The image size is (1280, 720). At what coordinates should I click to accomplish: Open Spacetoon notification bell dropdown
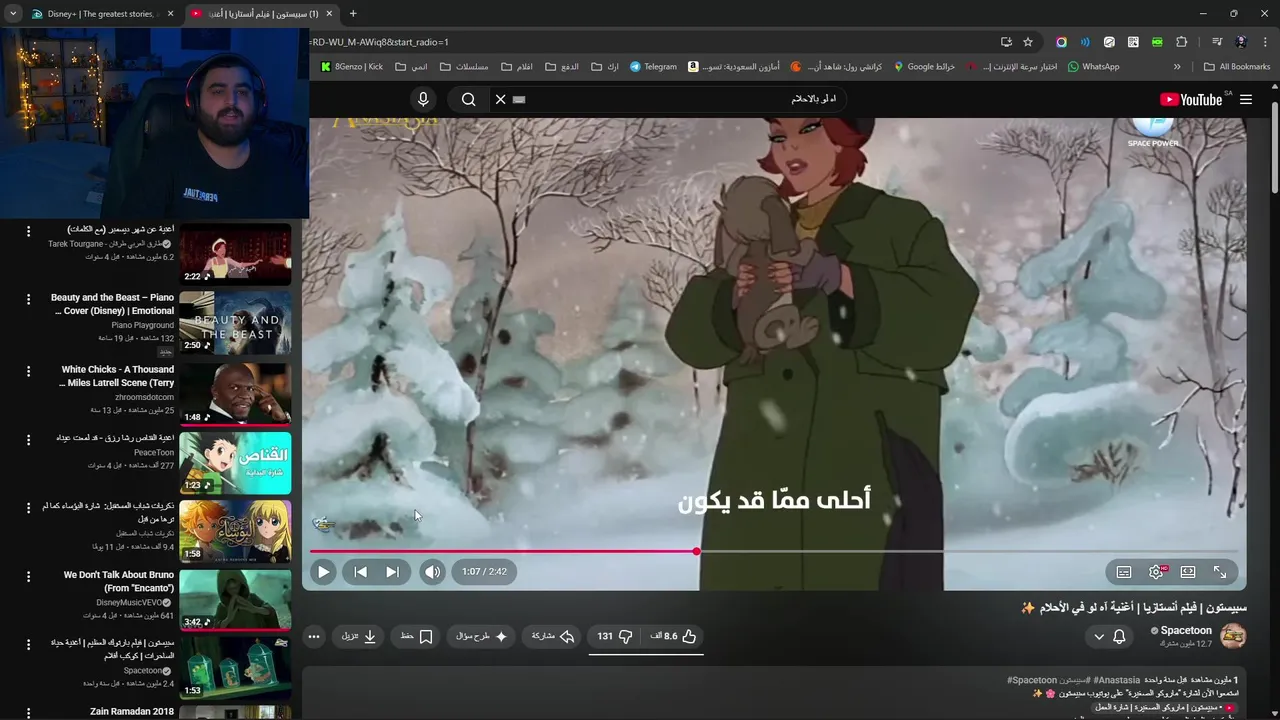1109,636
